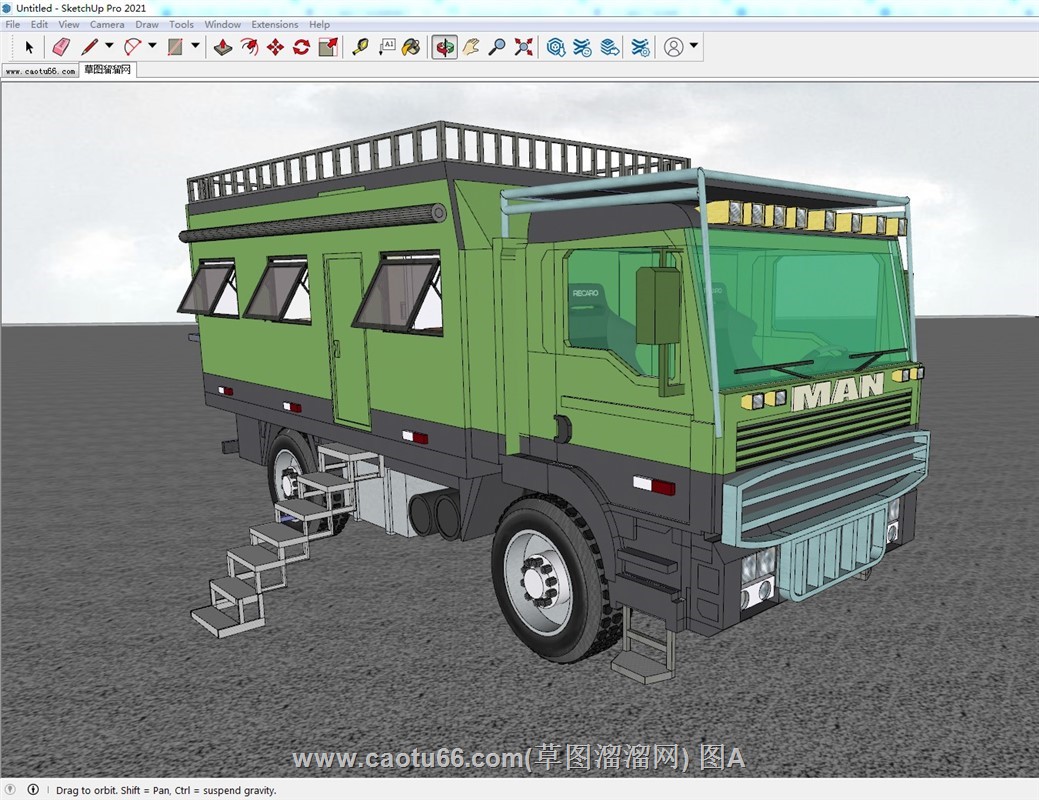
Task: Select the Orbit camera tool
Action: coord(445,47)
